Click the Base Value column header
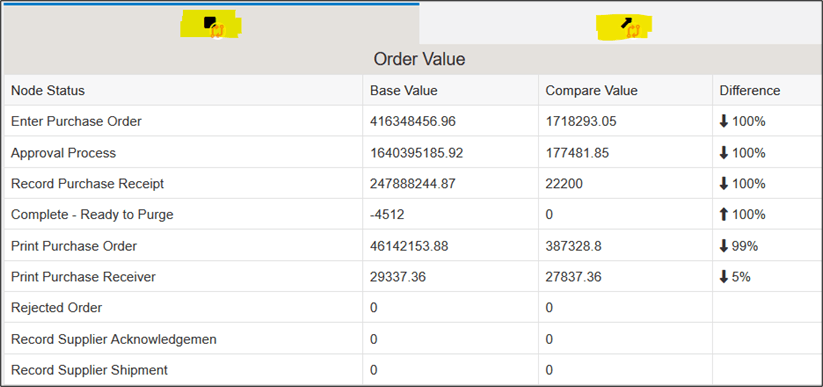823x387 pixels. 404,90
